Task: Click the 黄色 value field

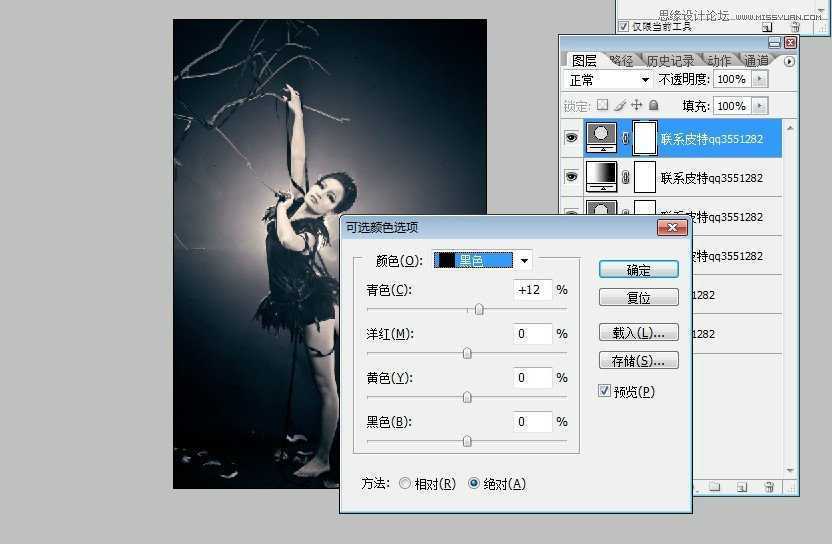Action: click(532, 378)
